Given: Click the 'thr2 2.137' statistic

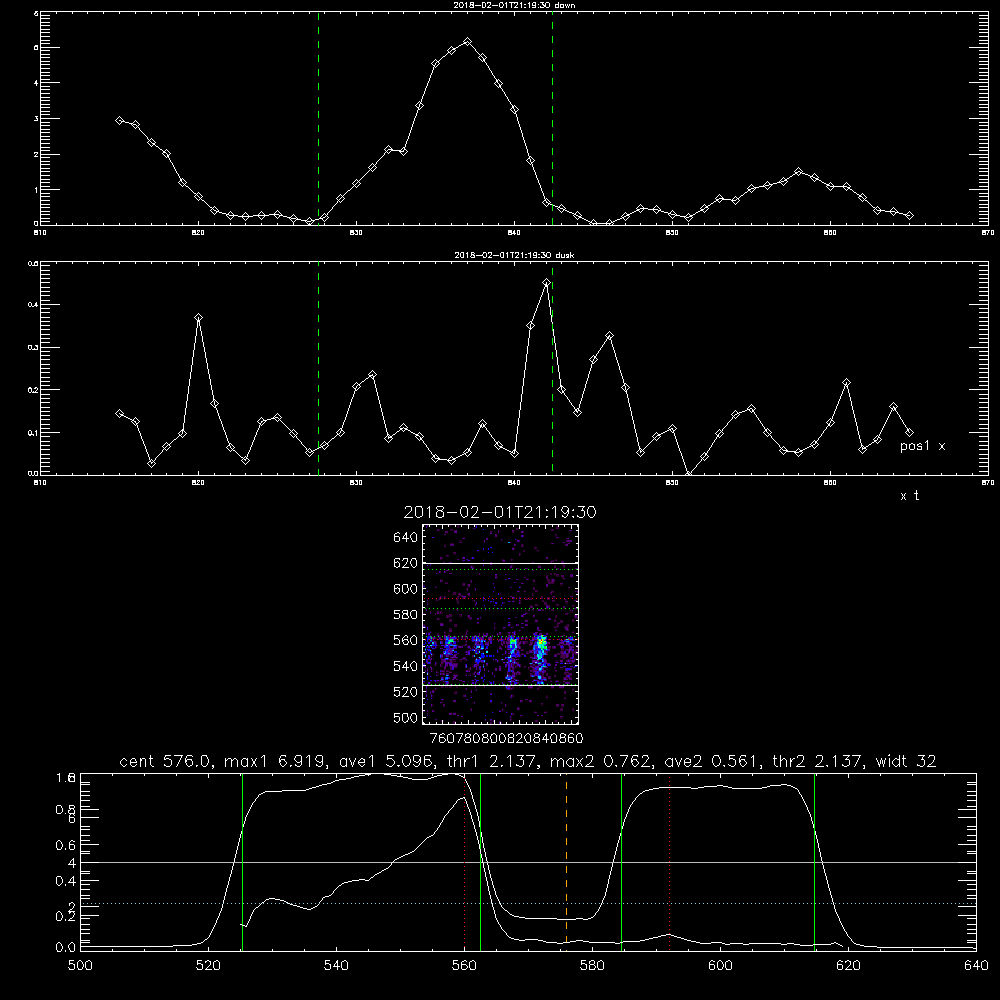Looking at the screenshot, I should 817,761.
